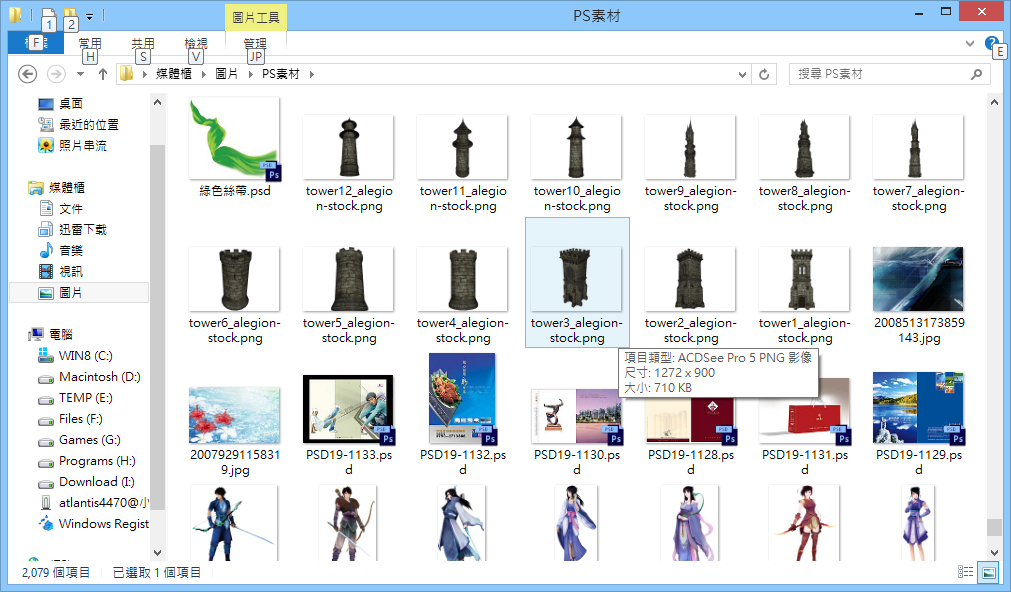Screen dimensions: 1011x592
Task: Select WIN8 (C:) drive in sidebar
Action: [85, 355]
